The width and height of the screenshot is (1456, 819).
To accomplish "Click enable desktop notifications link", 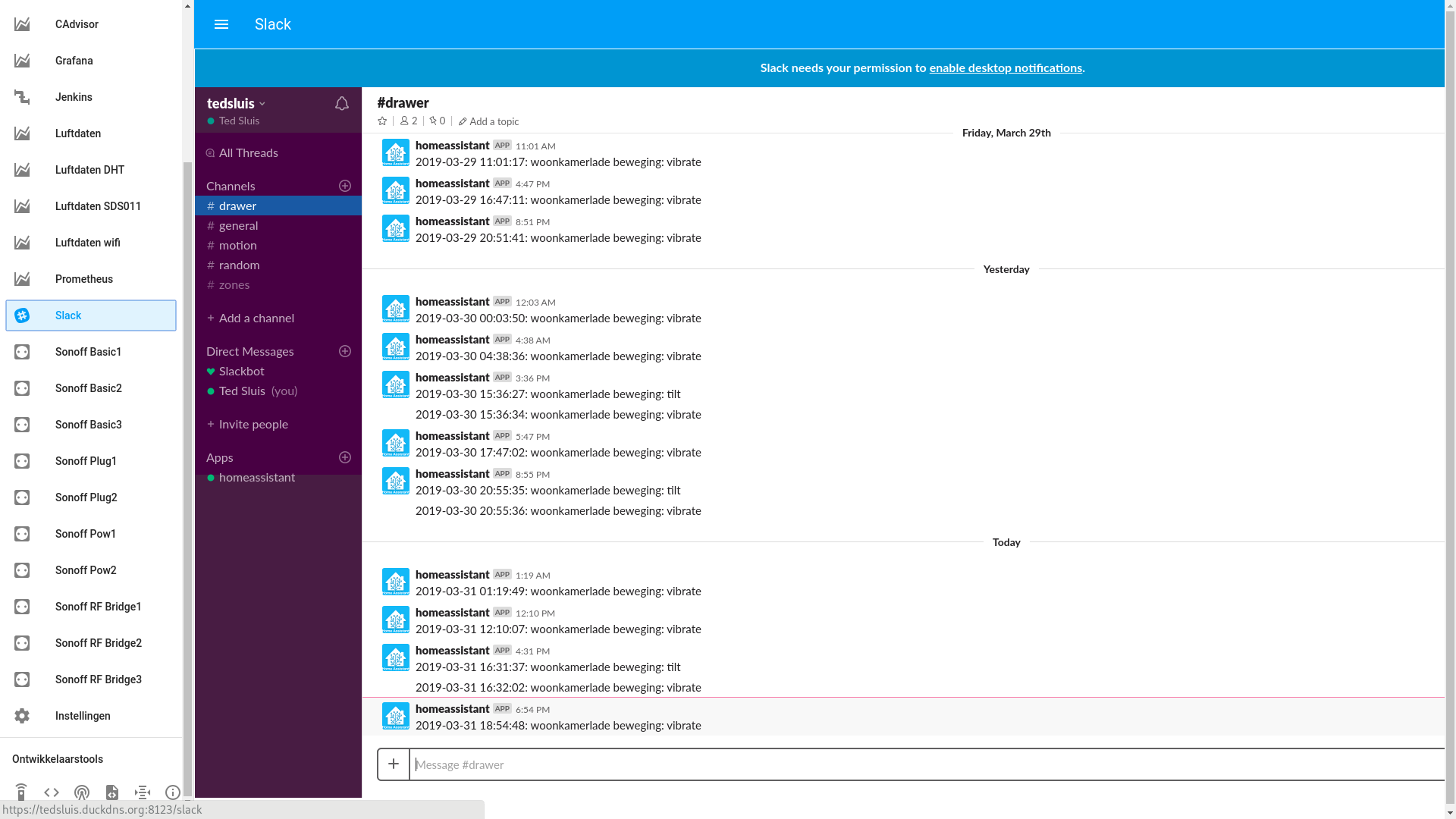I will click(x=1006, y=67).
